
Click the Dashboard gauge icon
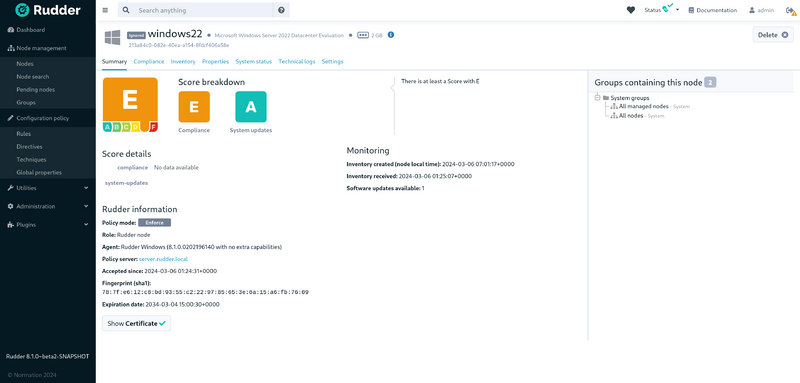click(11, 30)
